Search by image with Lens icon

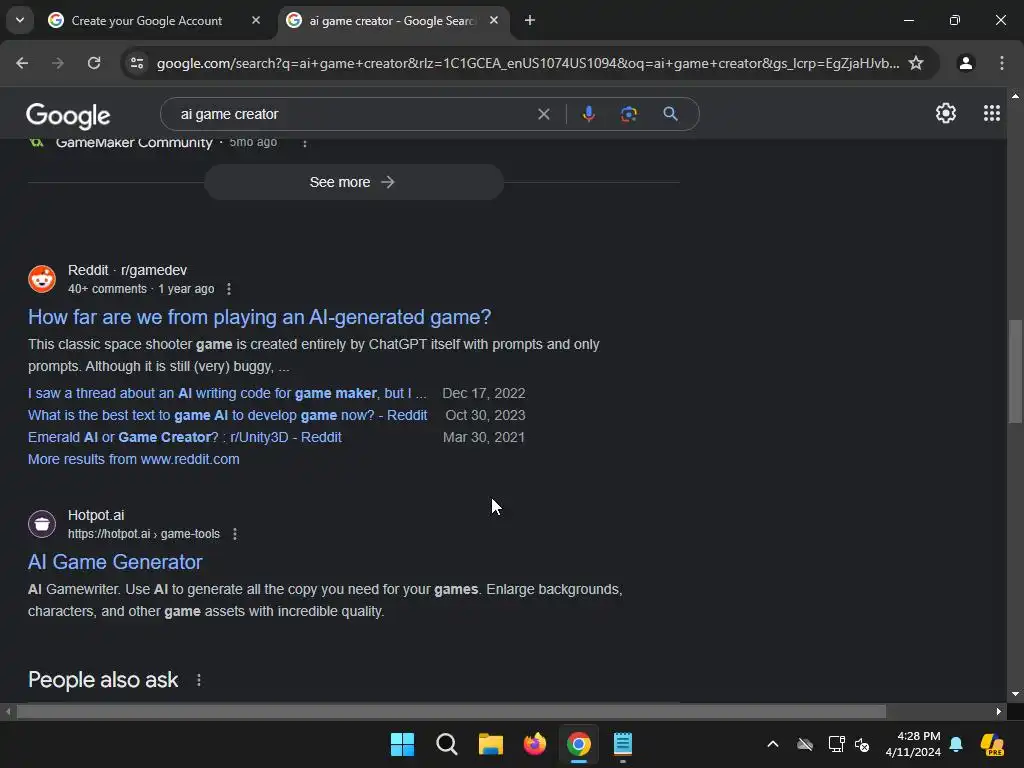(x=629, y=114)
